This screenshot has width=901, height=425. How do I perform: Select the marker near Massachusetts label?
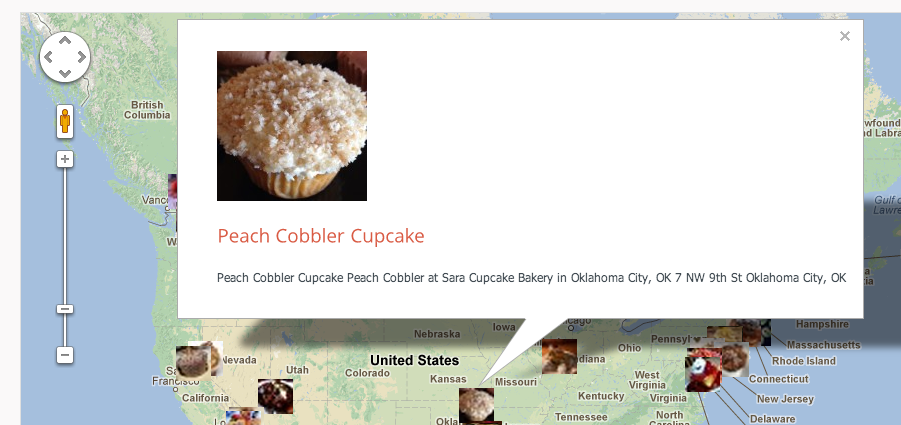pos(765,333)
